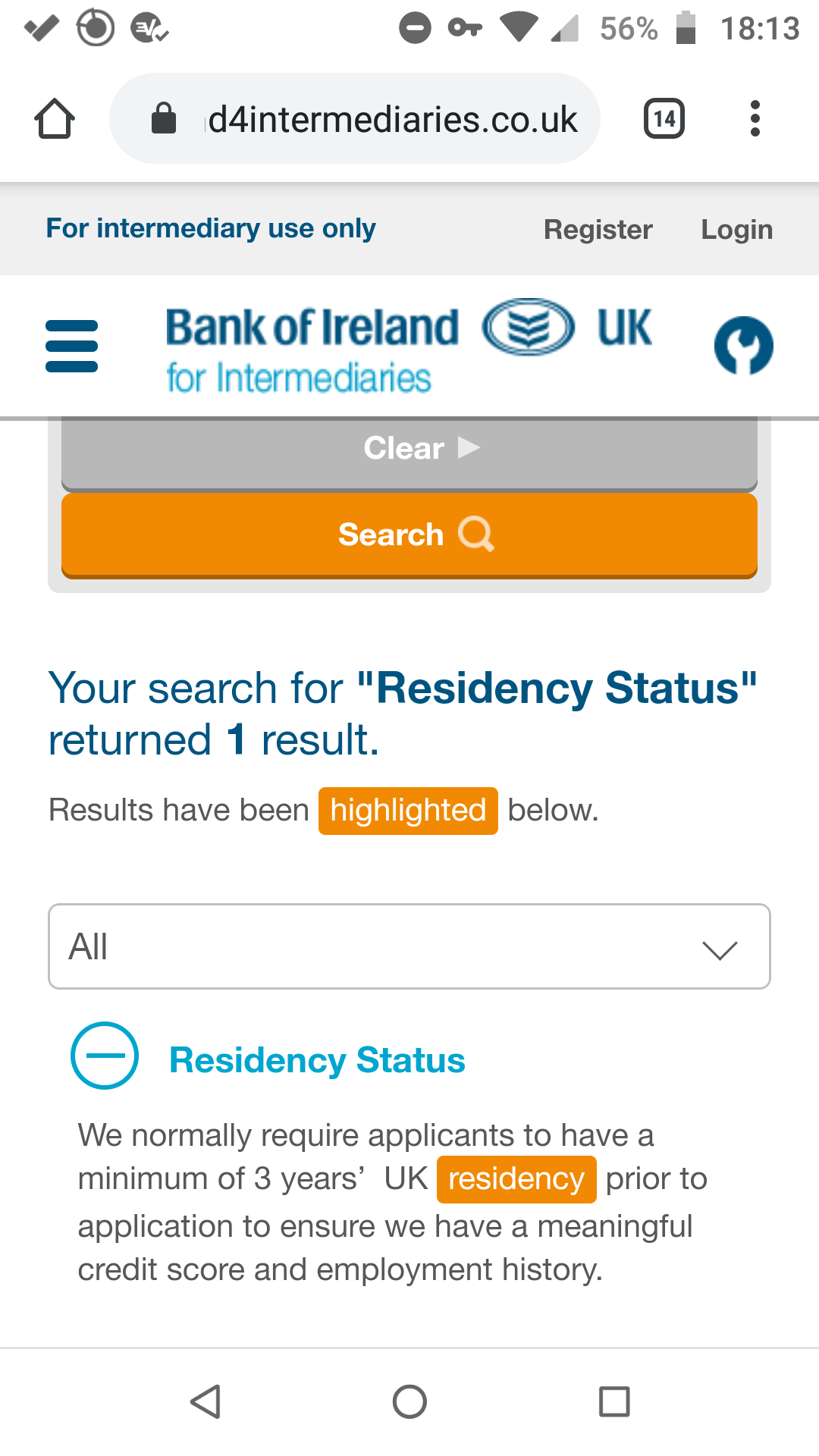Open the All category dropdown
819x1456 pixels.
point(409,946)
